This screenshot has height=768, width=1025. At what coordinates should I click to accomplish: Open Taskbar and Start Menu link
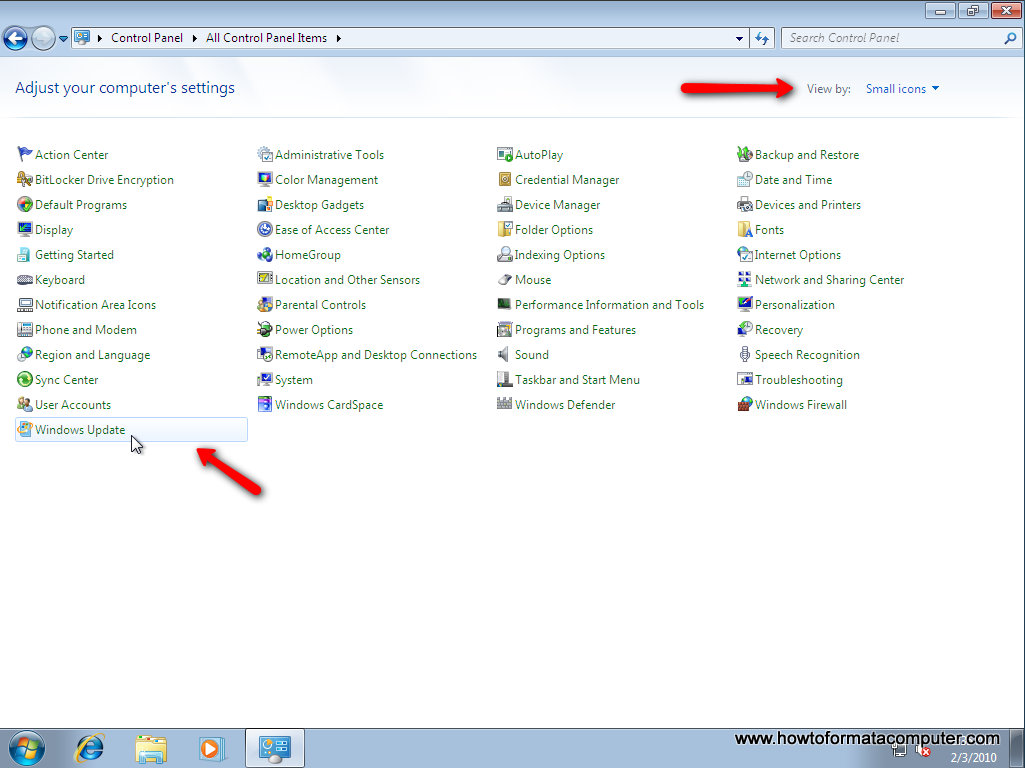point(577,380)
